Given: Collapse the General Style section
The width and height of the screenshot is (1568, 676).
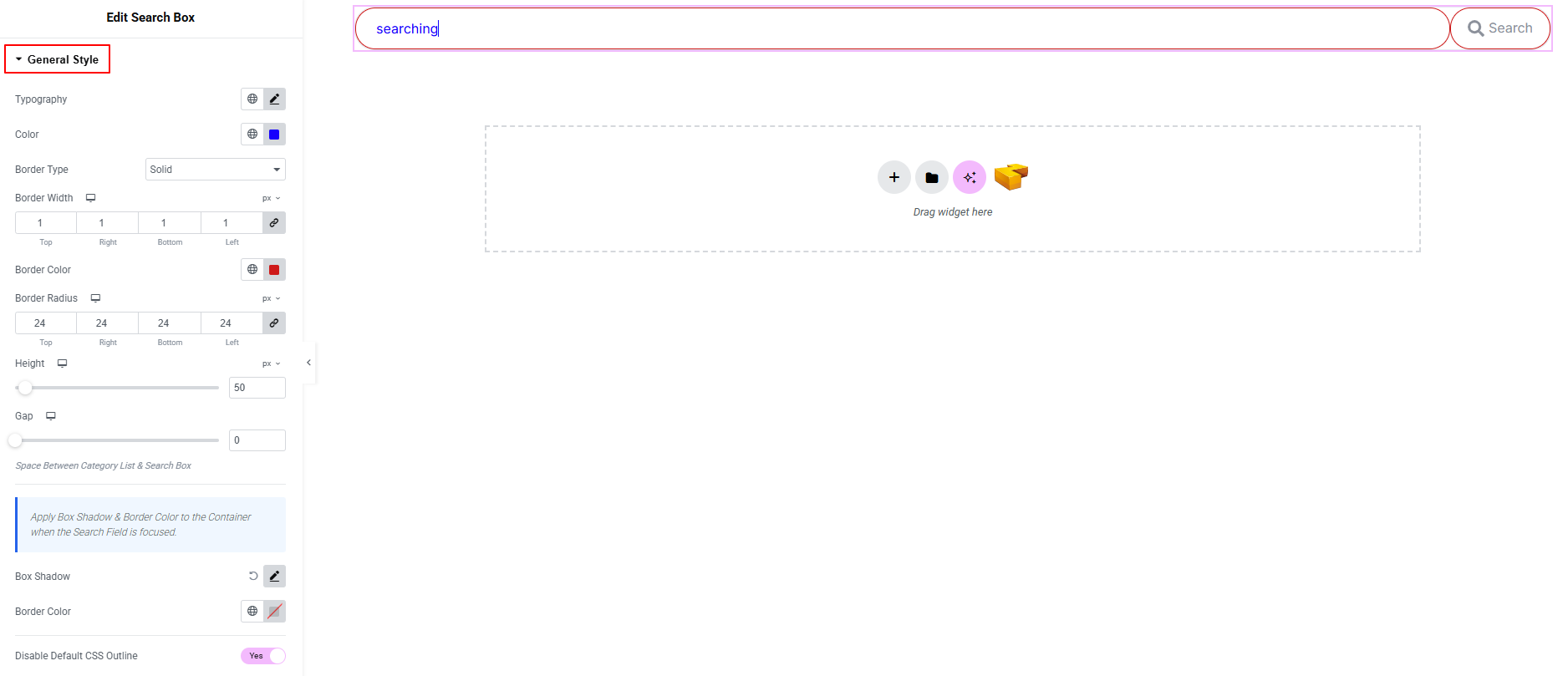Looking at the screenshot, I should [x=57, y=59].
